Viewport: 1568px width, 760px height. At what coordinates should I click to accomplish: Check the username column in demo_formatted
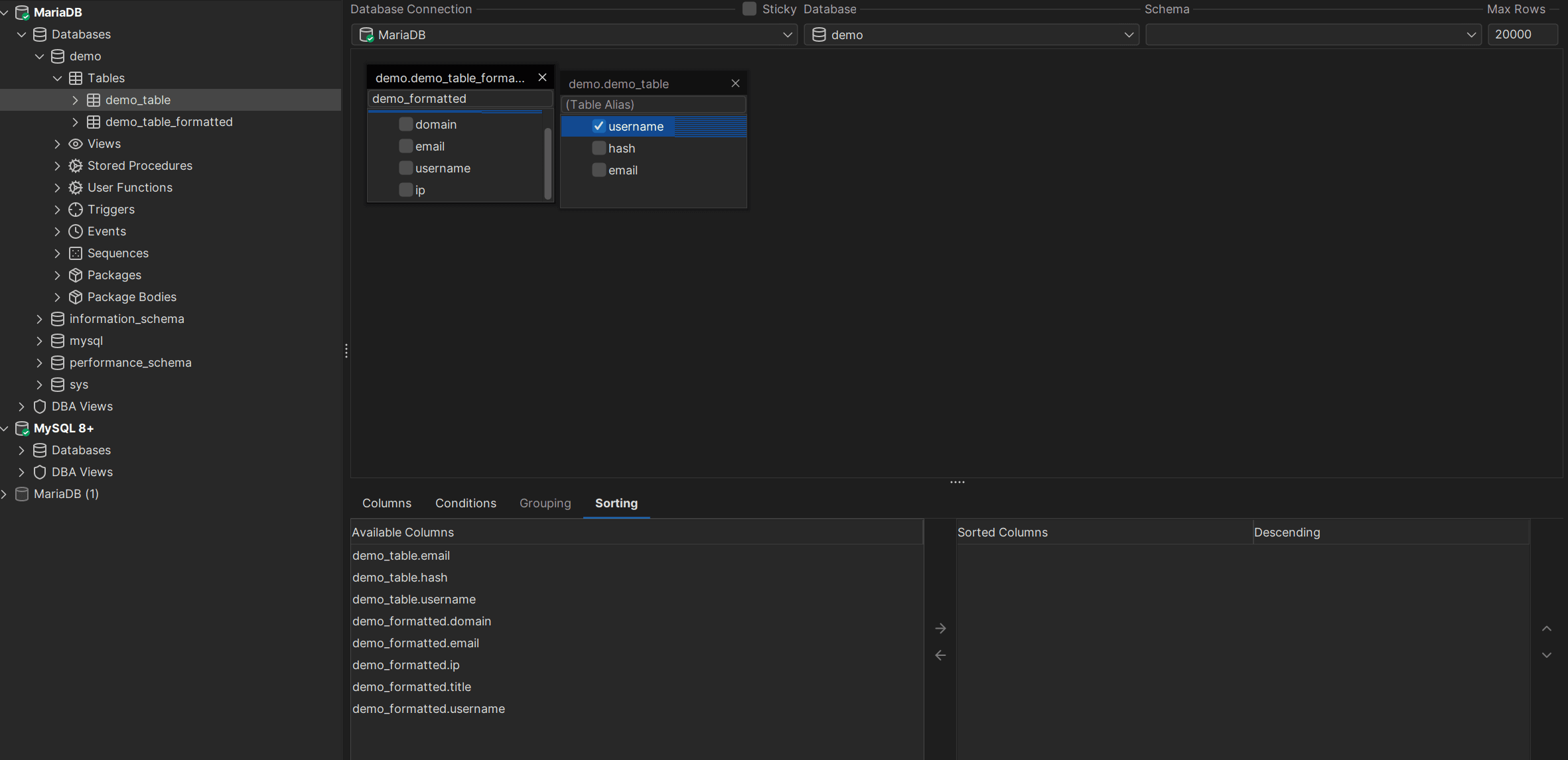405,168
